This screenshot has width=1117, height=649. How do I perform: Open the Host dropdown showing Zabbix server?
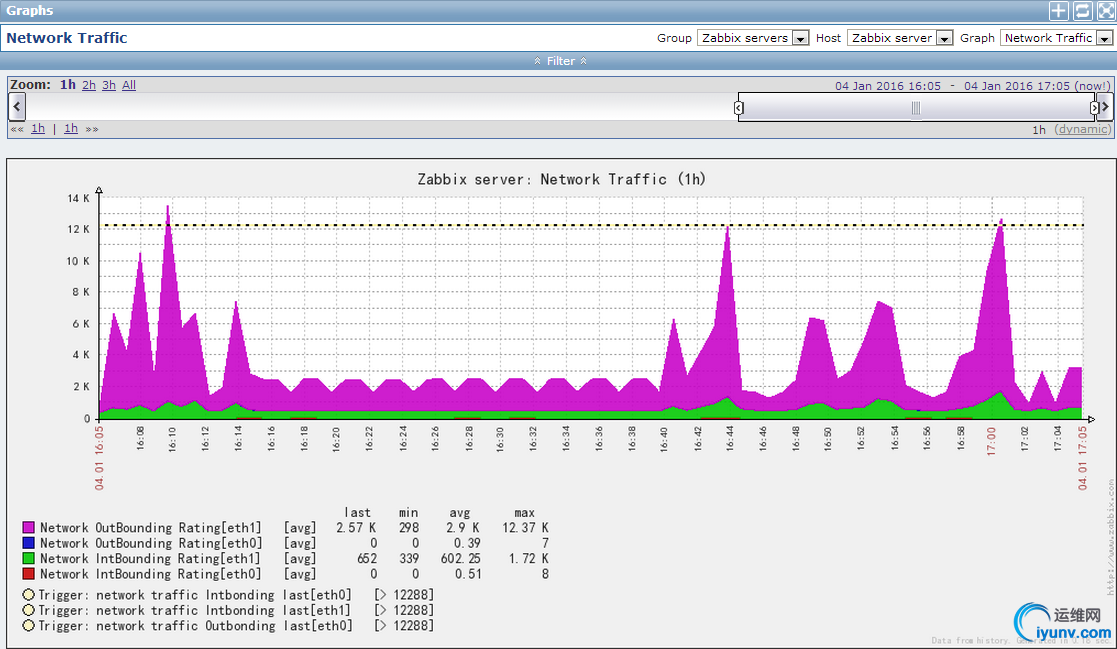coord(899,38)
